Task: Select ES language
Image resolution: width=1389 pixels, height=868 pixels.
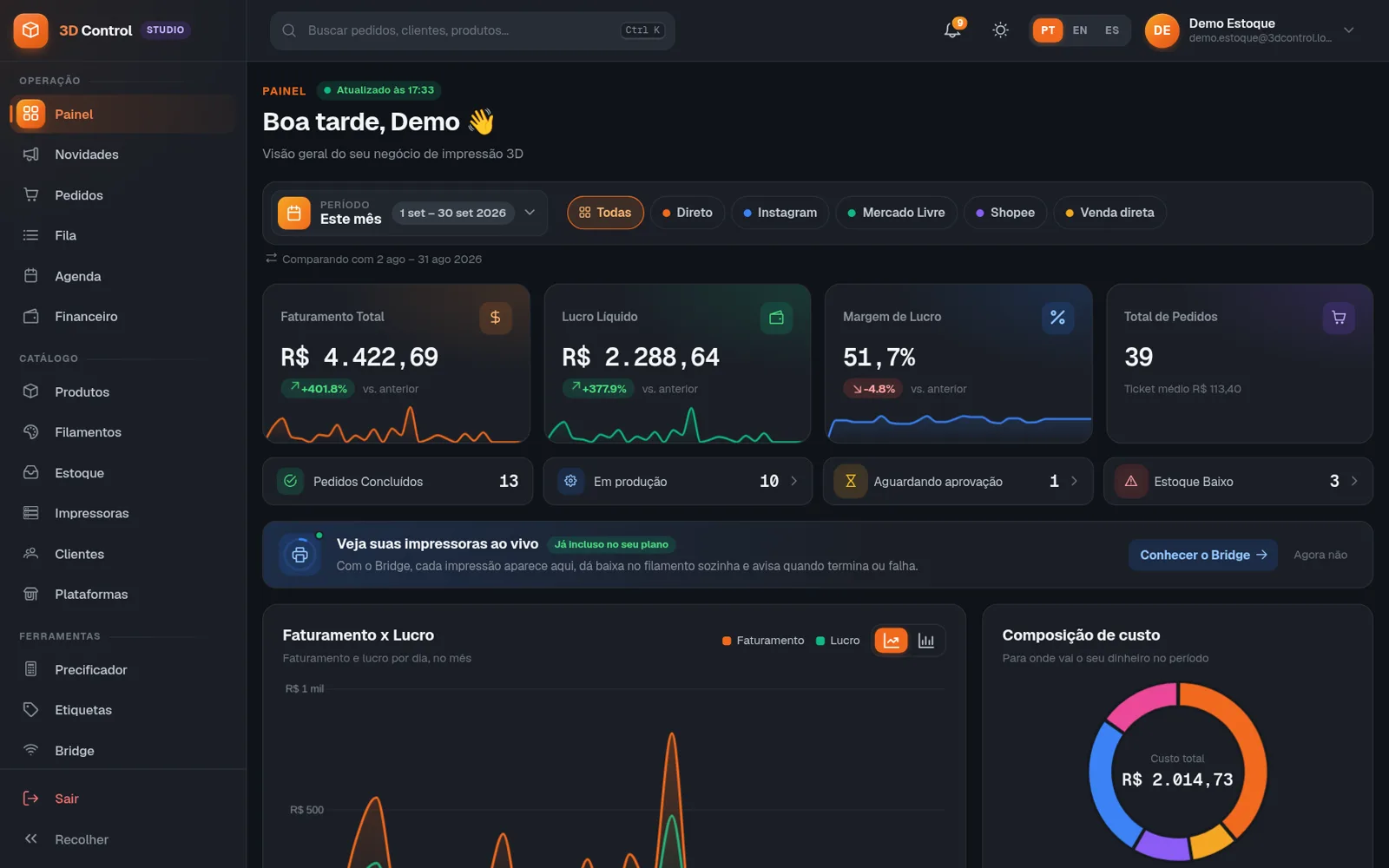Action: click(x=1112, y=30)
